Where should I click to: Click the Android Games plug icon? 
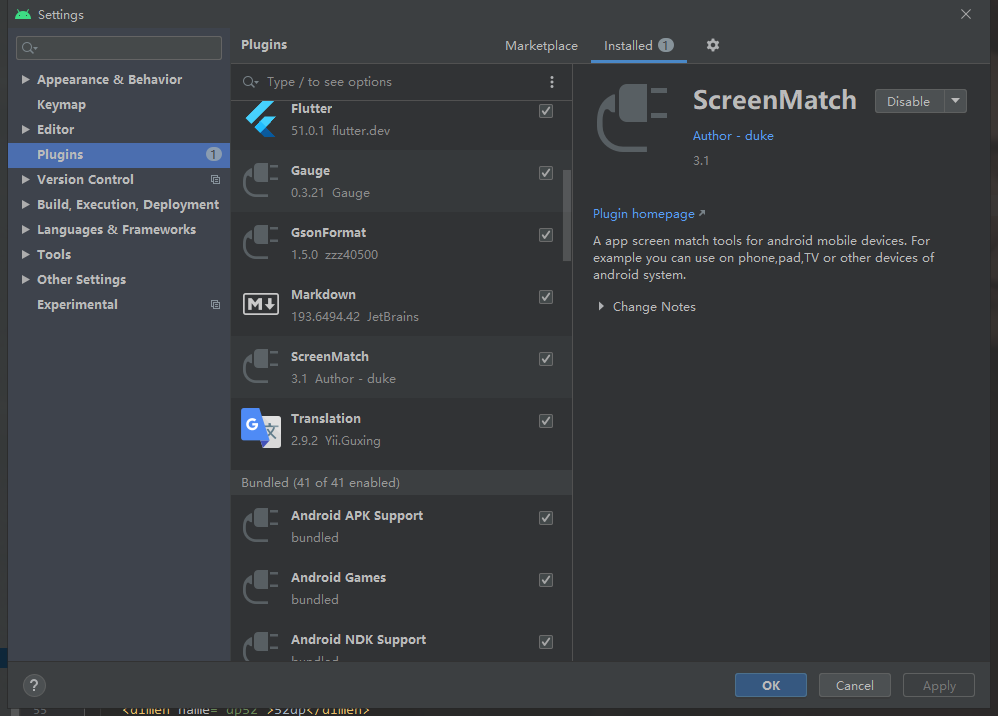click(x=261, y=587)
